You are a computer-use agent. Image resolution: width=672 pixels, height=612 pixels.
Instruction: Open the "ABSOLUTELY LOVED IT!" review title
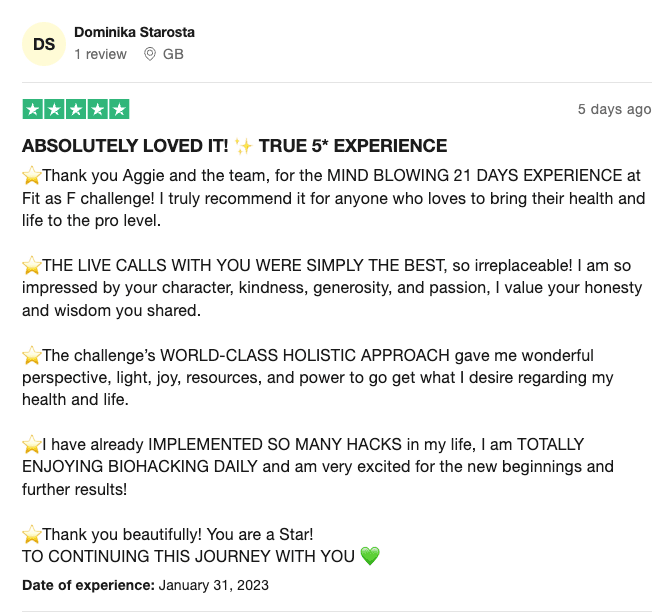[x=124, y=146]
